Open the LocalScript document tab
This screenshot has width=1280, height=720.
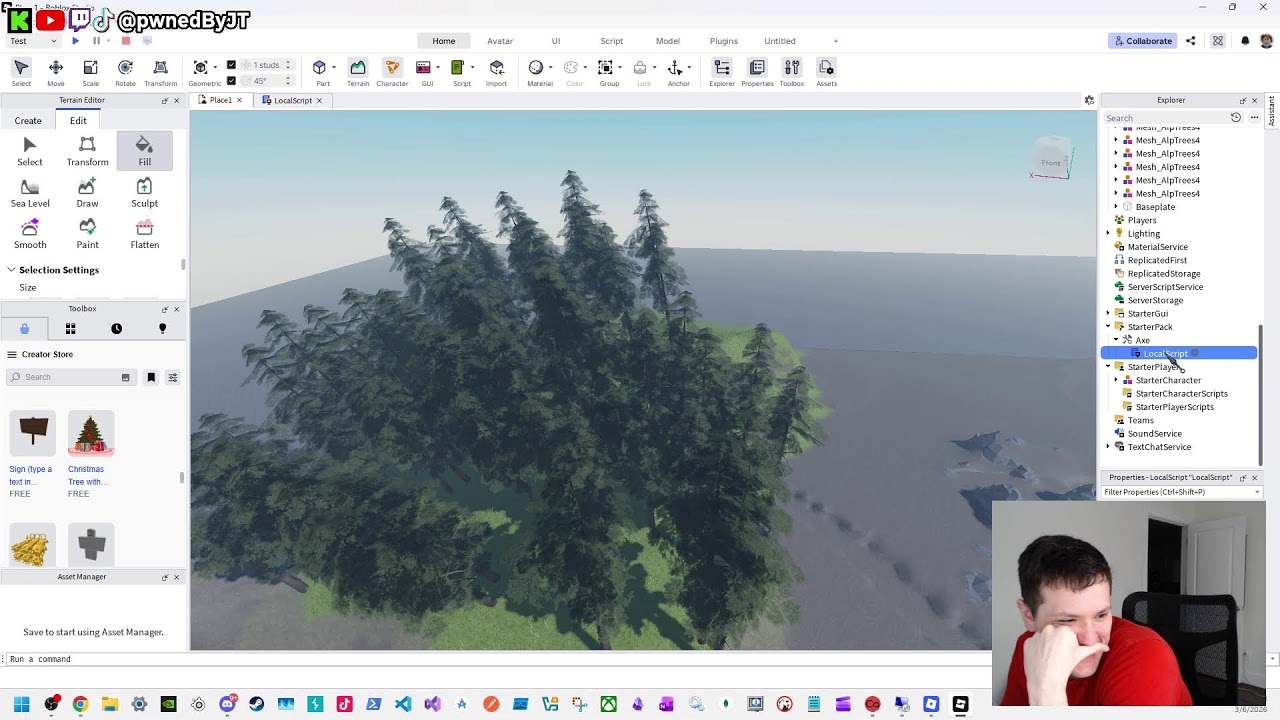(x=293, y=100)
